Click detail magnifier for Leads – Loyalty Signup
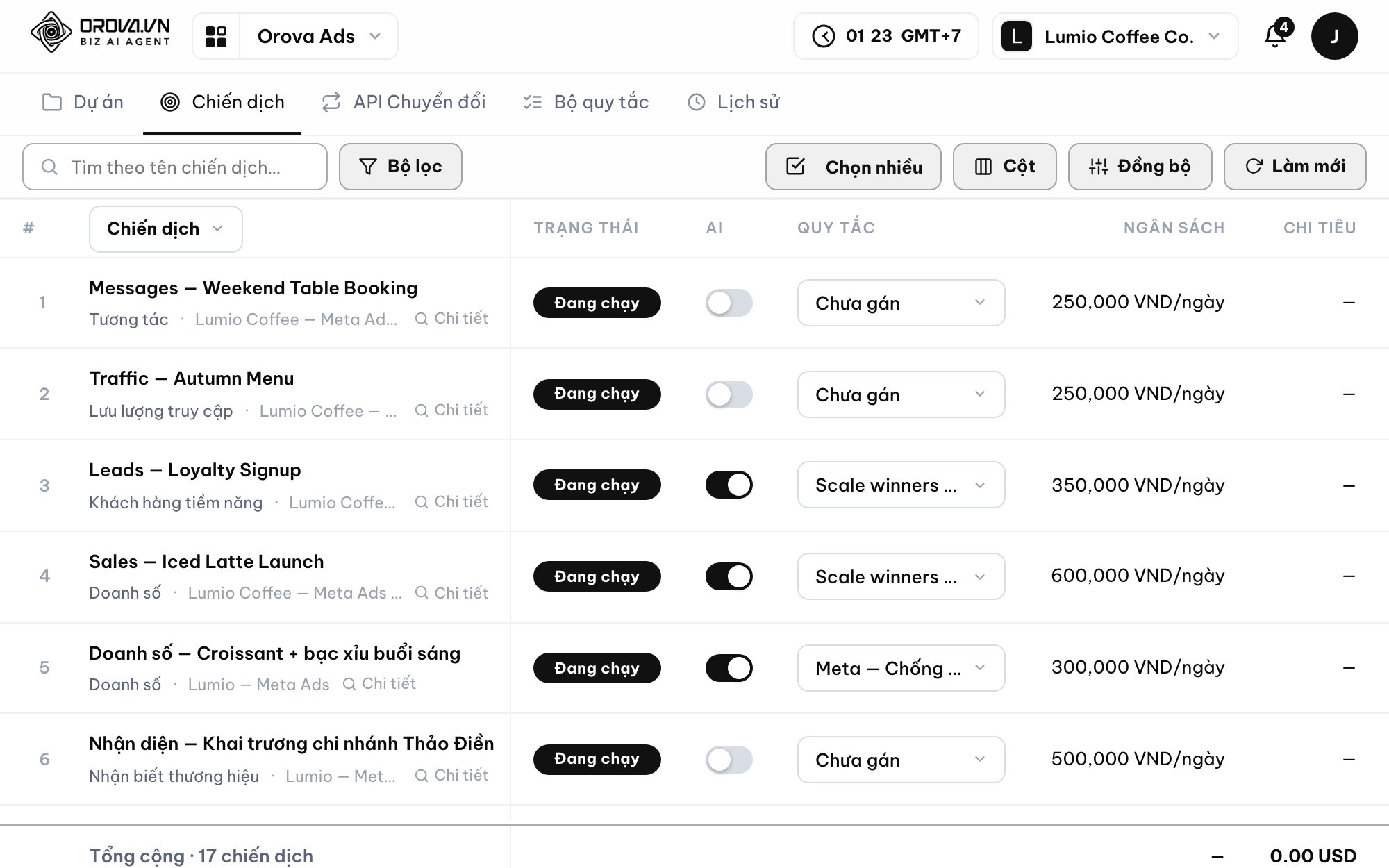The image size is (1389, 868). [x=422, y=502]
